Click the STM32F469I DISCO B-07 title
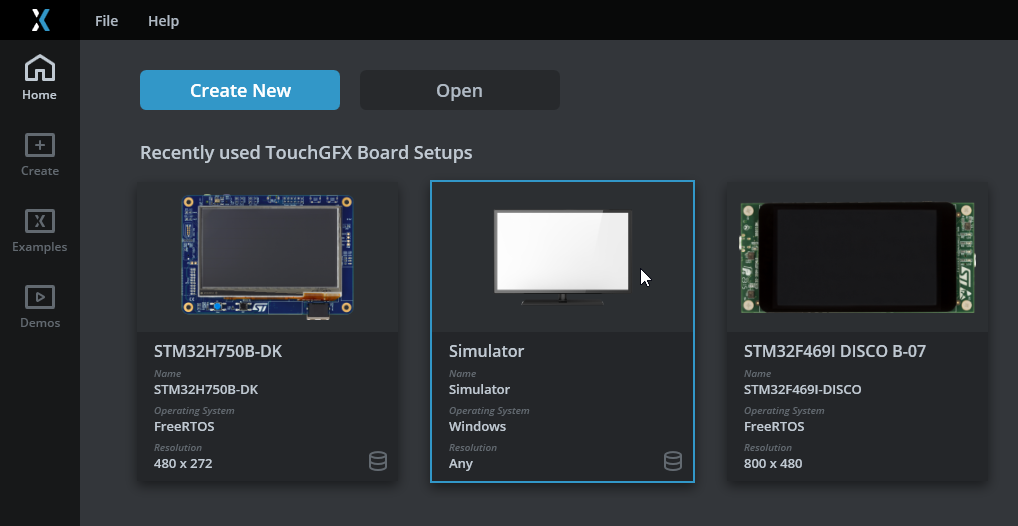This screenshot has width=1018, height=526. 834,351
